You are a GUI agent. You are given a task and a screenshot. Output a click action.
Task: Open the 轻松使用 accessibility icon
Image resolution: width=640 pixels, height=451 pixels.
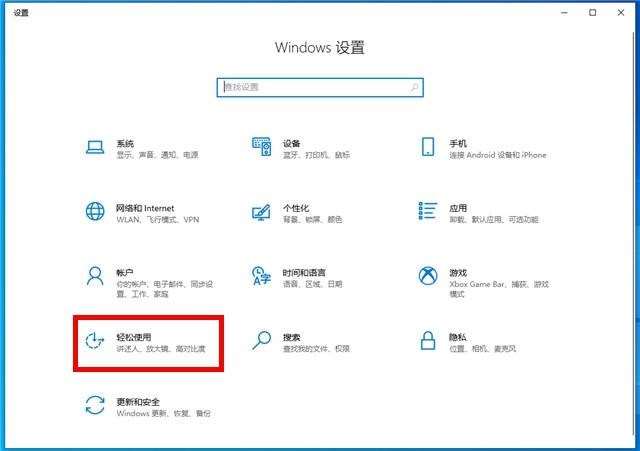click(95, 341)
